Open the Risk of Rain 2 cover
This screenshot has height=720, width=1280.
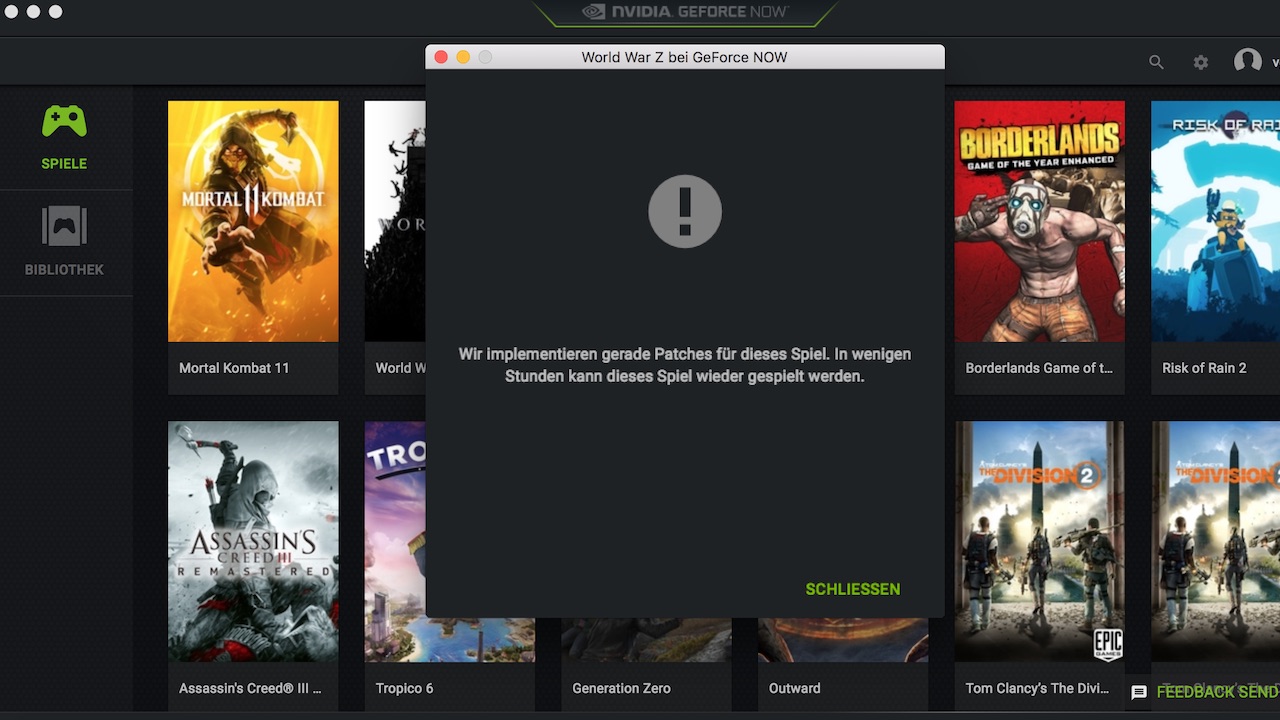(1215, 221)
